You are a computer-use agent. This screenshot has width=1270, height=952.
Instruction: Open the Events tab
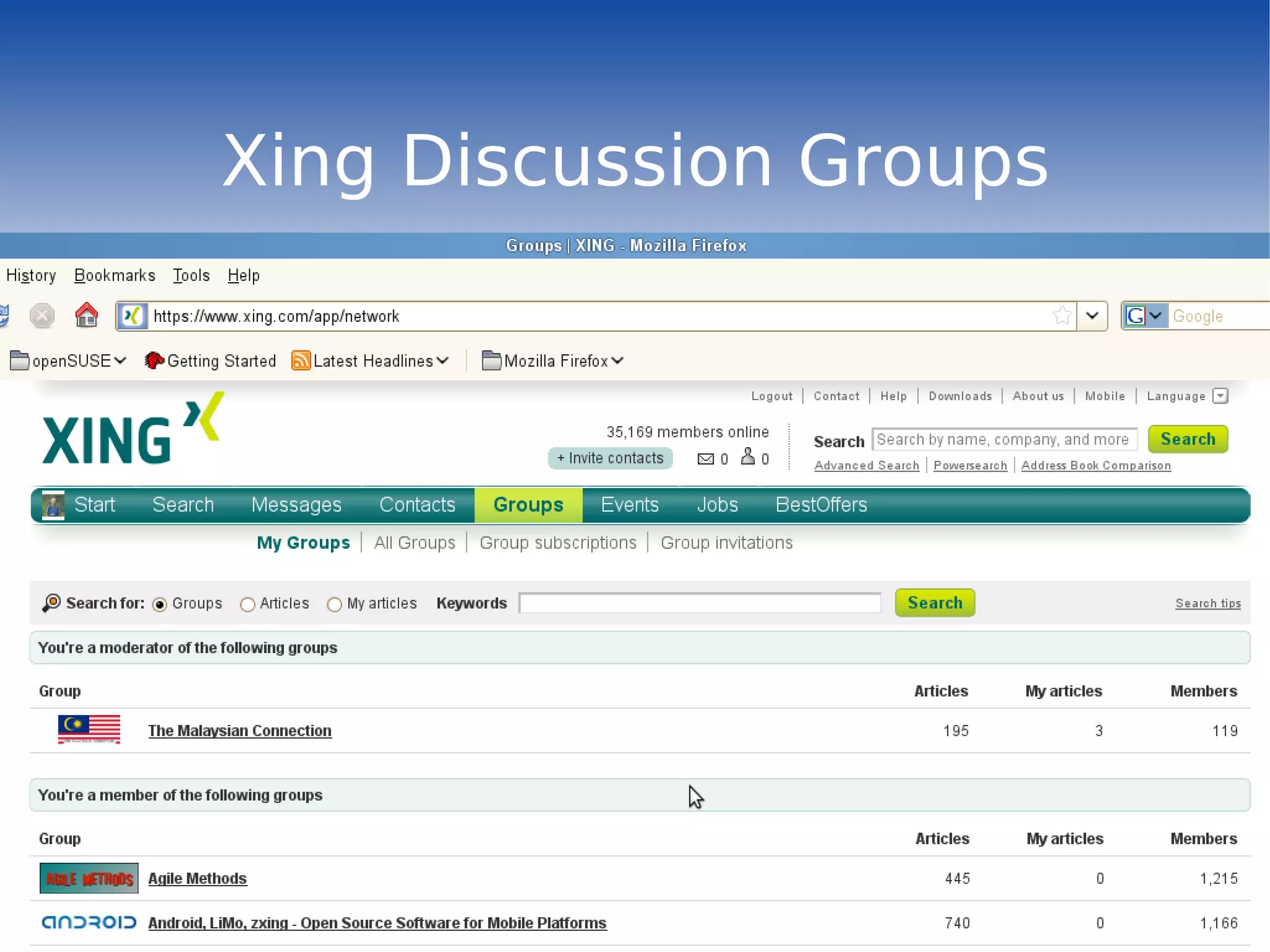[629, 505]
